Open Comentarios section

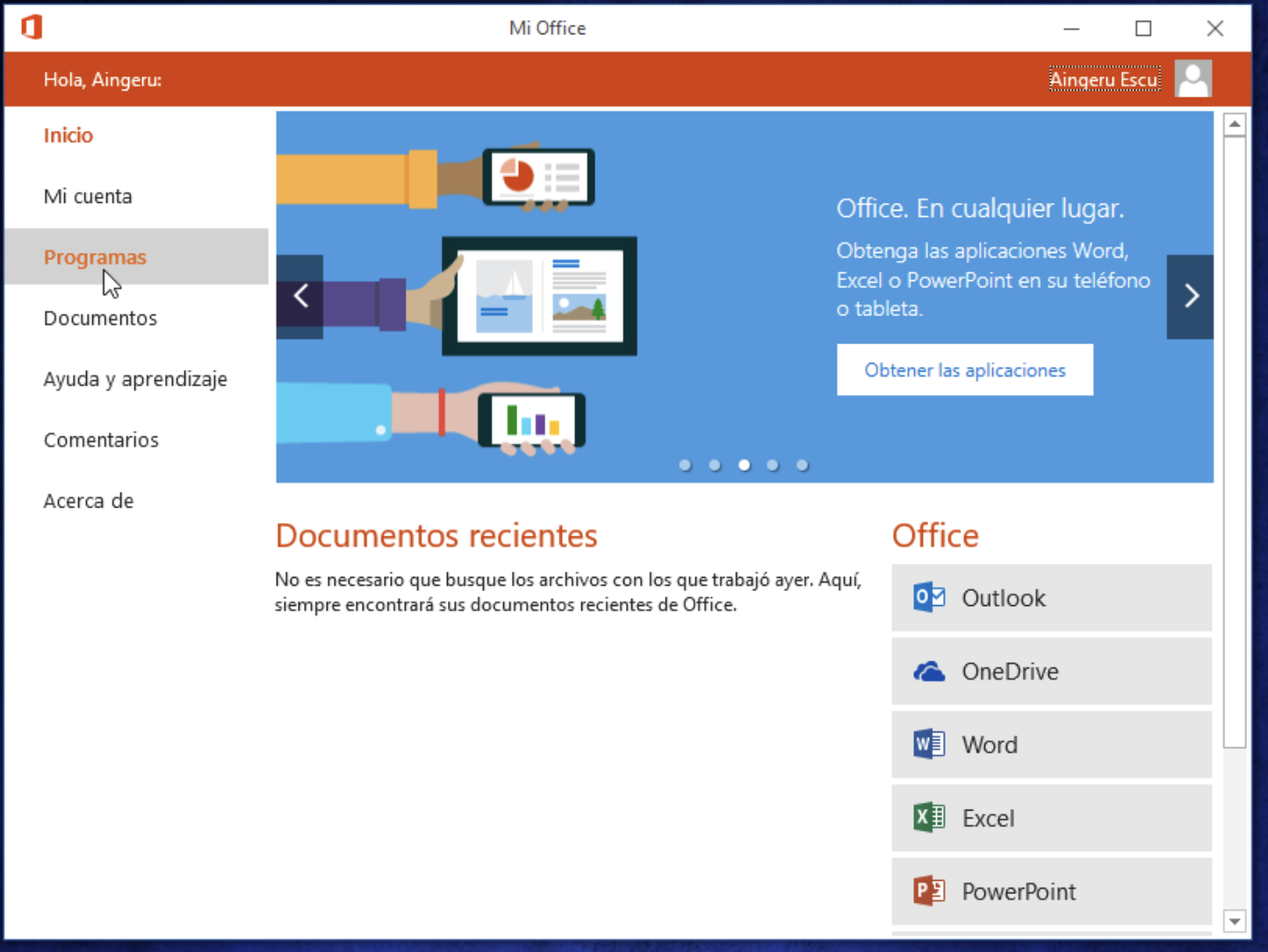point(101,440)
